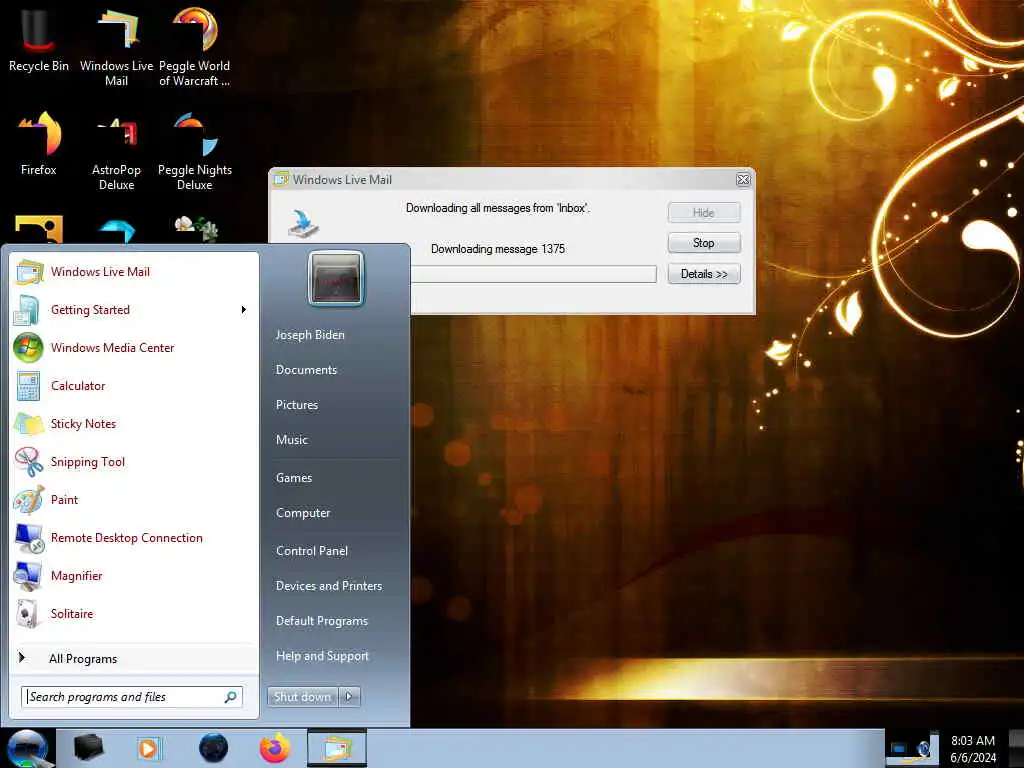This screenshot has height=768, width=1024.
Task: Select Peggle Nights Deluxe desktop icon
Action: coord(195,152)
